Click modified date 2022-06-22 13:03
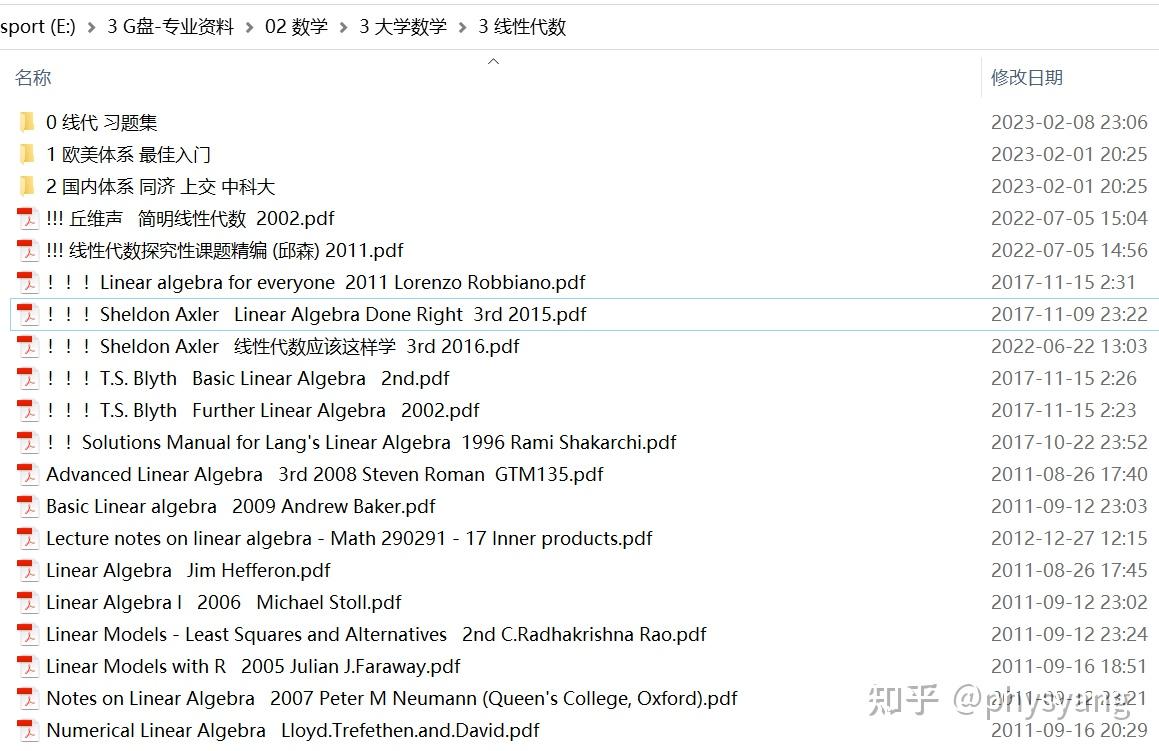Image resolution: width=1159 pixels, height=751 pixels. pos(1069,346)
